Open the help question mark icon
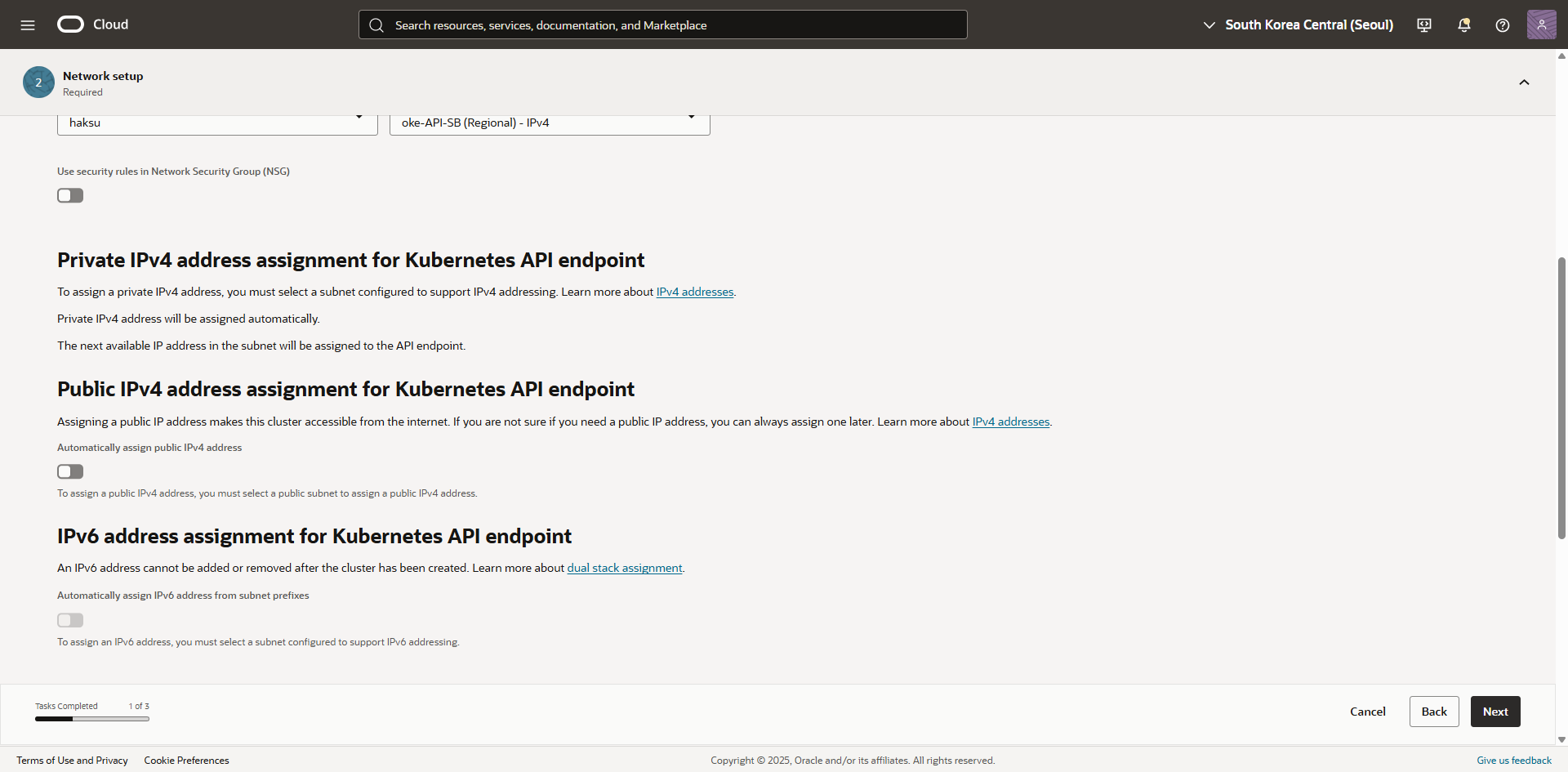 click(x=1502, y=25)
